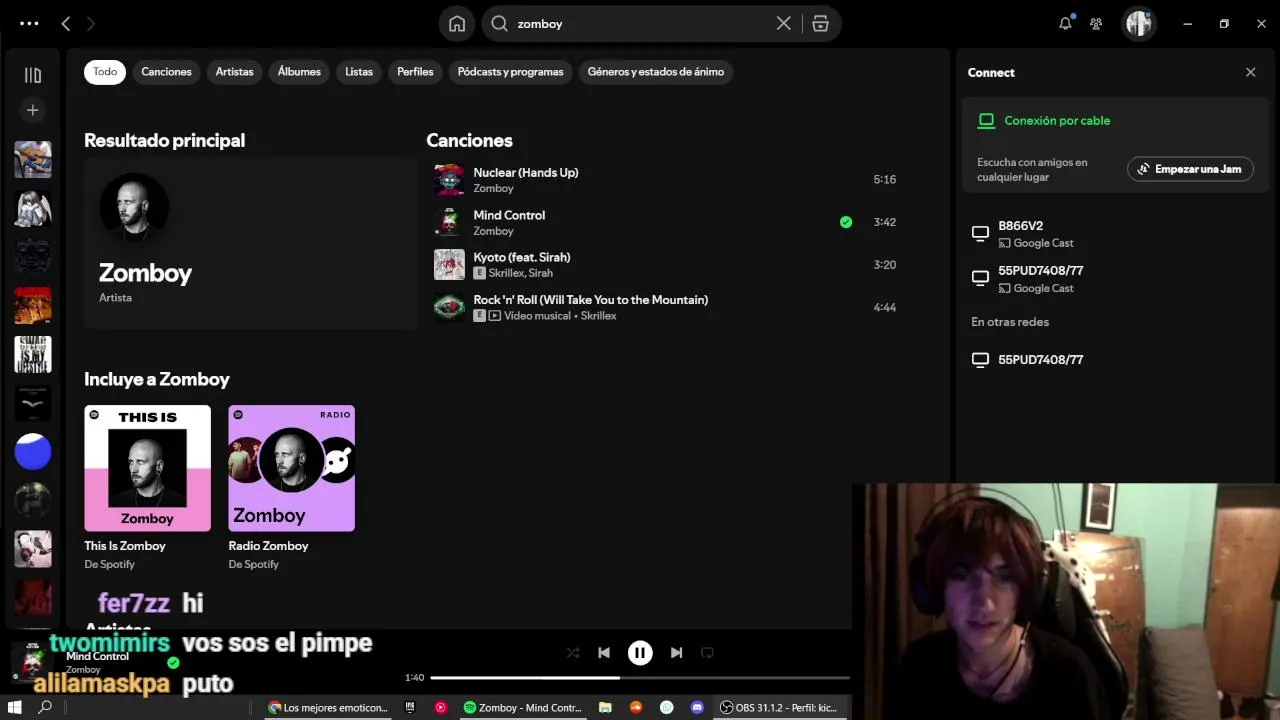Open Epic Games launcher taskbar icon
Image resolution: width=1280 pixels, height=720 pixels.
point(410,707)
